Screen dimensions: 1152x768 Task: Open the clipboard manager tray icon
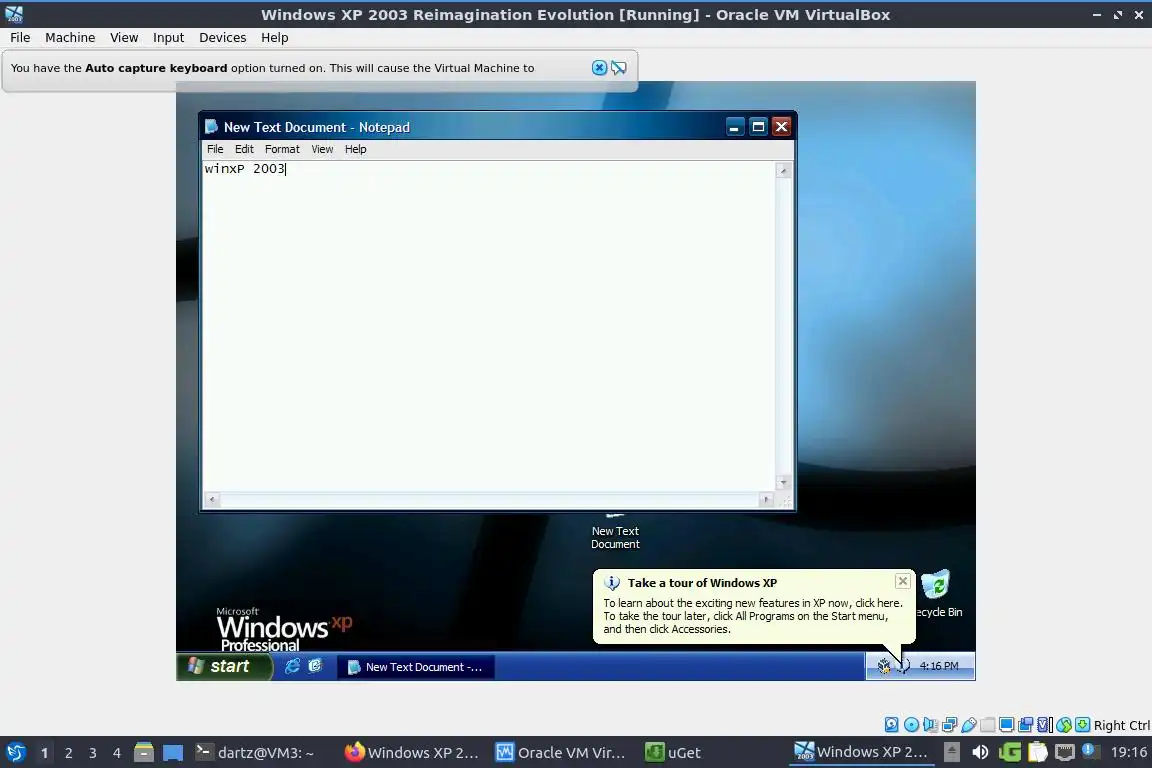pos(1037,752)
